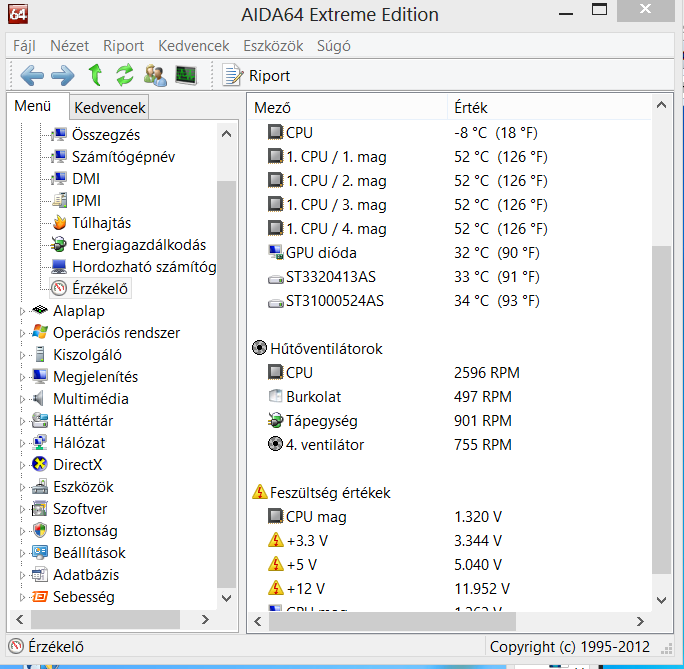Screen dimensions: 684x669
Task: Go back with the blue left arrow
Action: click(32, 75)
